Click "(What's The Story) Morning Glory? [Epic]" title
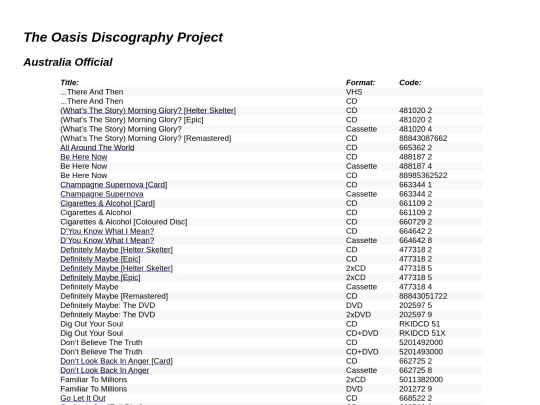This screenshot has height=405, width=540. (132, 120)
